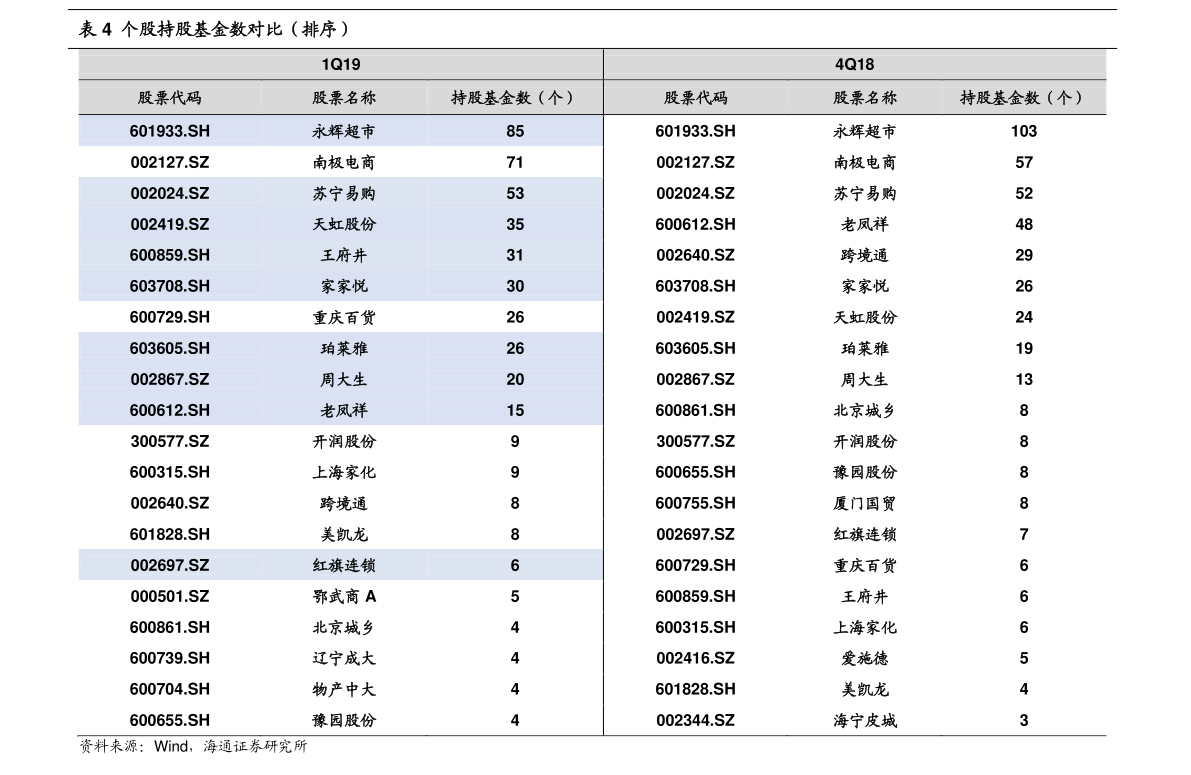Viewport: 1191px width, 775px height.
Task: Click fund count value 19
Action: click(x=1024, y=349)
